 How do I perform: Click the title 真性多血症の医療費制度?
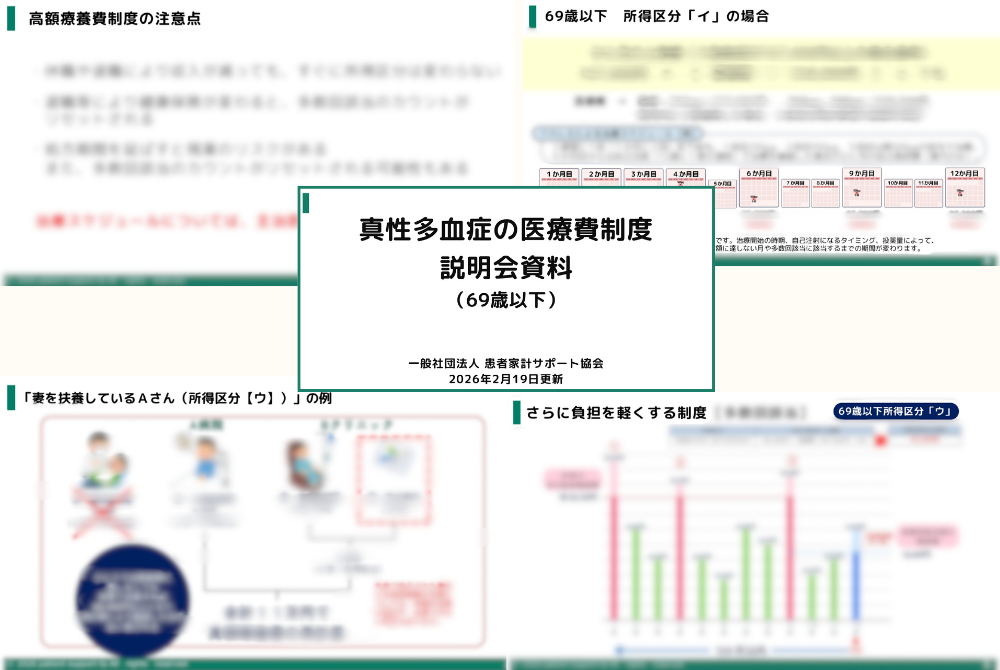point(505,230)
